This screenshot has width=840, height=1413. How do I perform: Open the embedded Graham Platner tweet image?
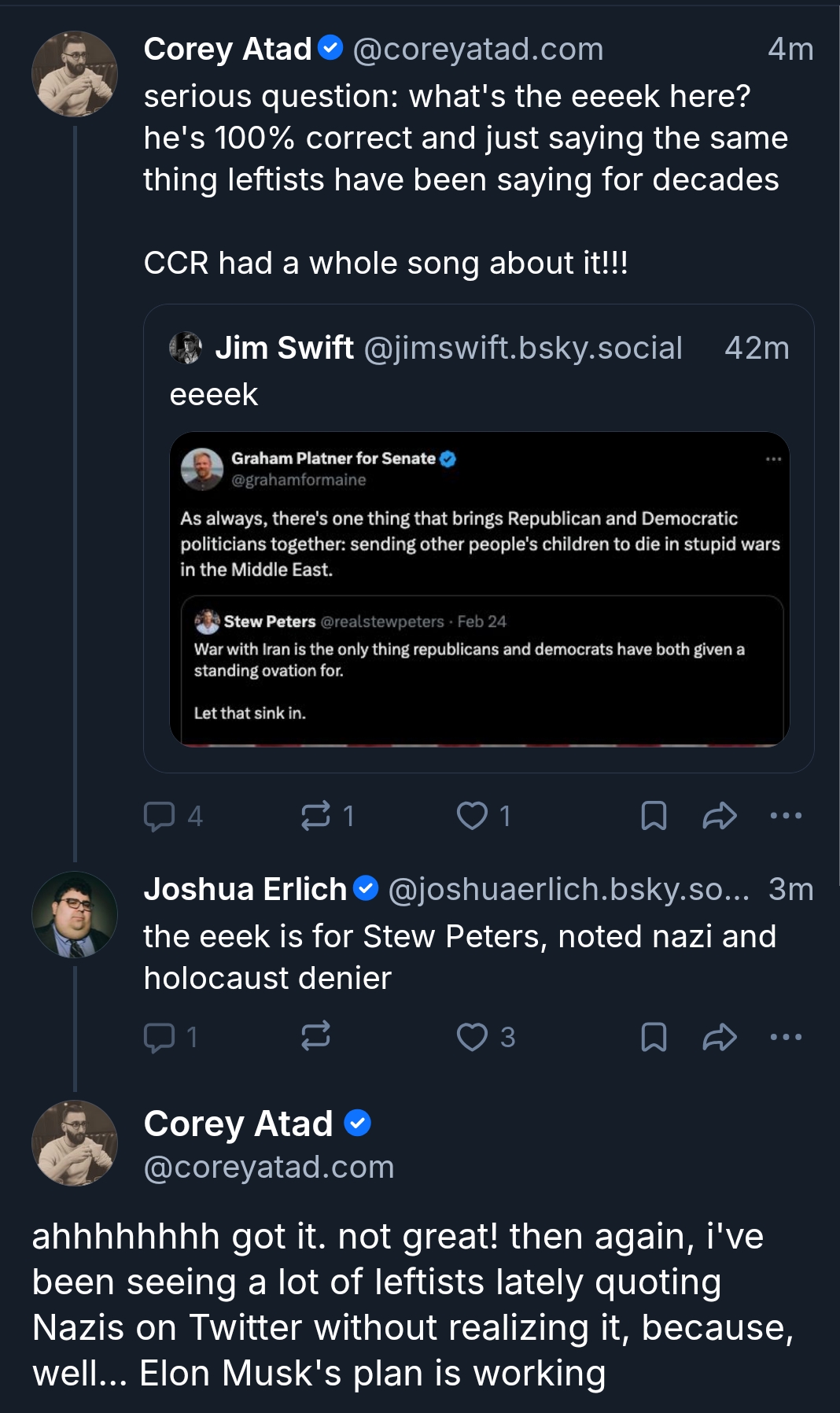[479, 588]
